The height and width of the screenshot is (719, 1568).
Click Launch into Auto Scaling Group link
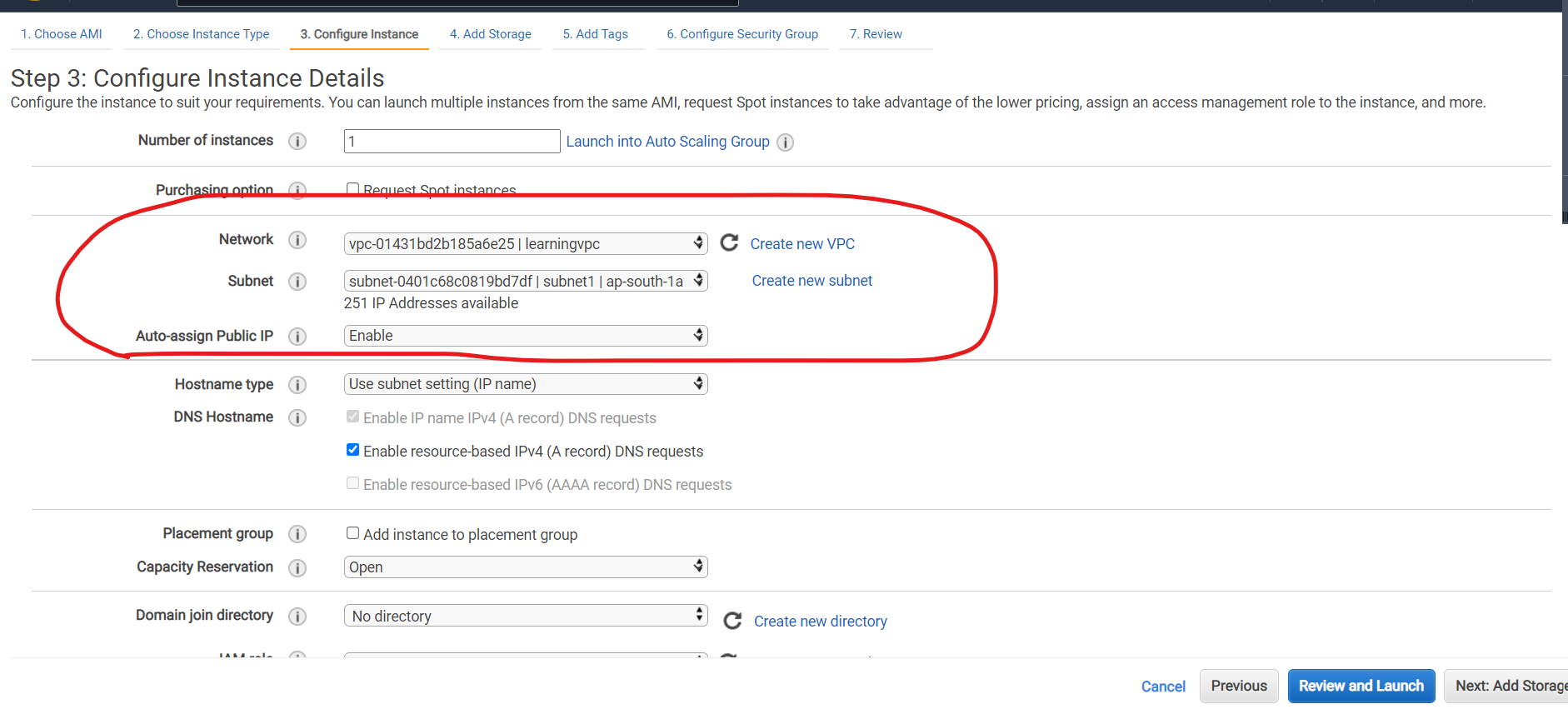coord(668,142)
